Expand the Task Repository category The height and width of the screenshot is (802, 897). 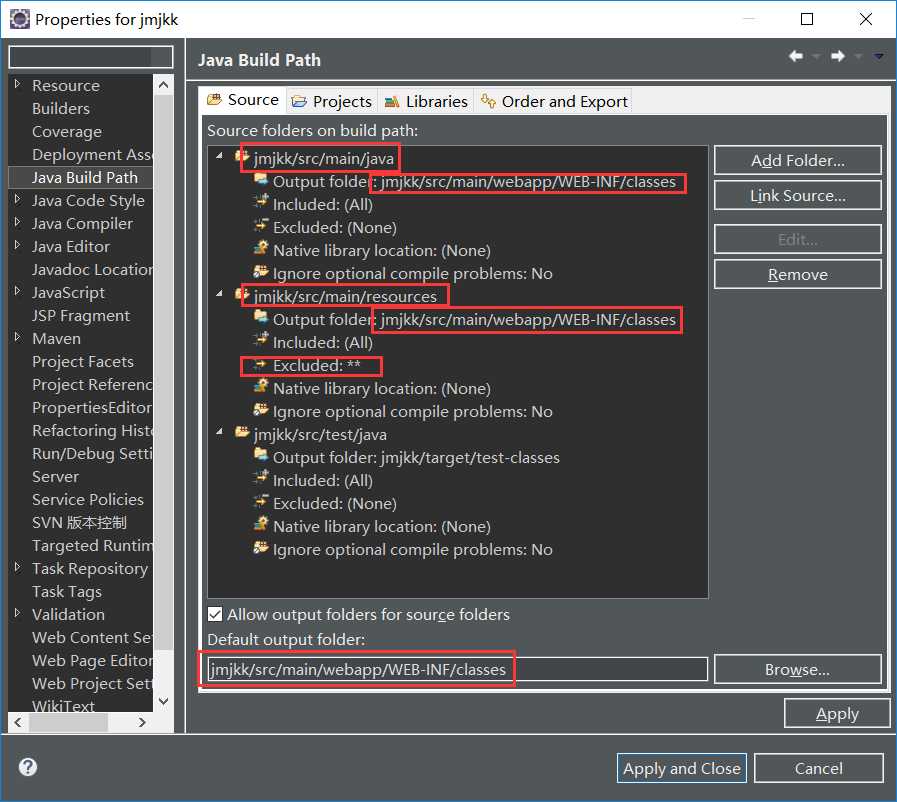pyautogui.click(x=18, y=567)
